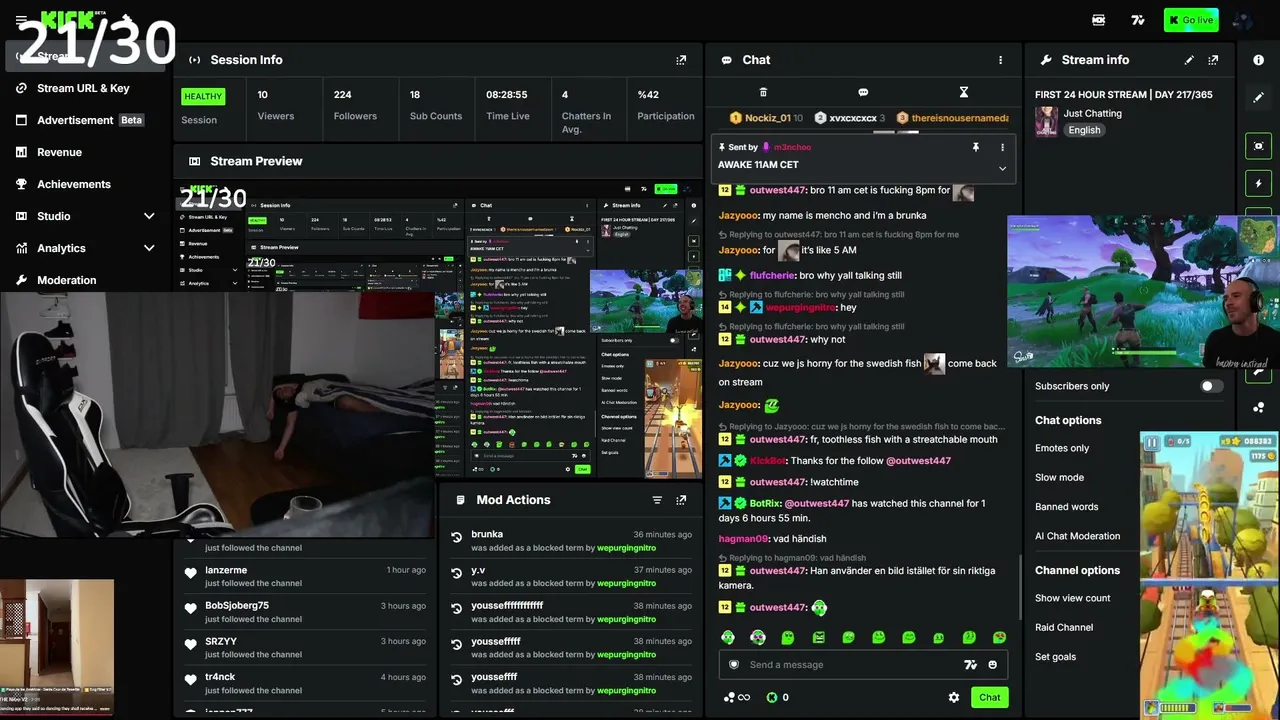Click KickBot username in chat
Image resolution: width=1280 pixels, height=720 pixels.
tap(768, 461)
